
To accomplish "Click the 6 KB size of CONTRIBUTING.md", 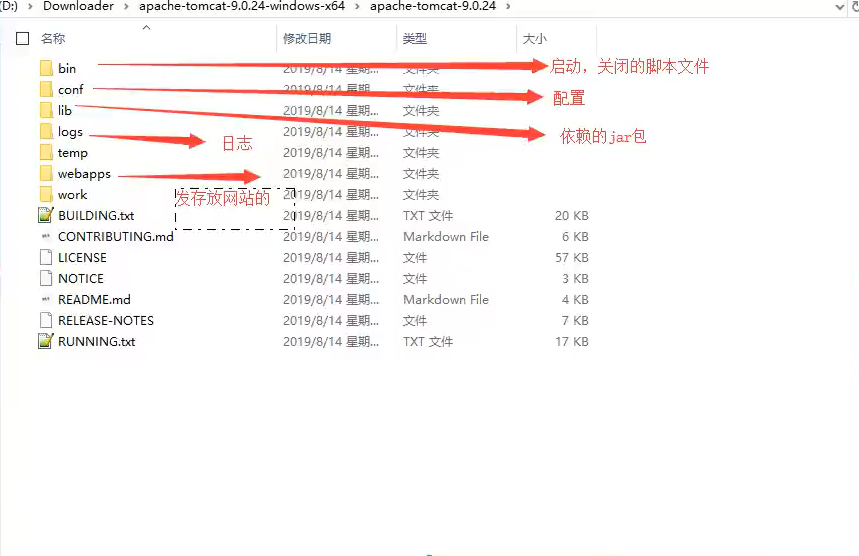I will coord(575,237).
